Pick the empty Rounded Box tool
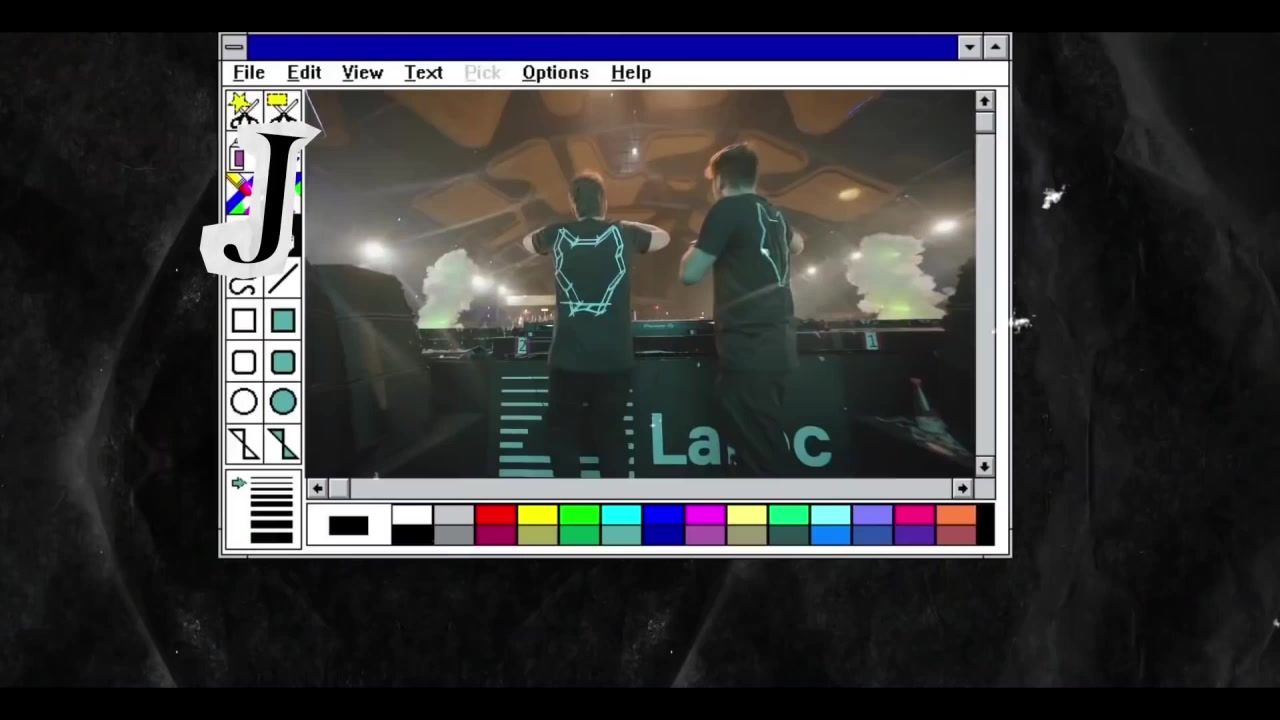 point(243,361)
